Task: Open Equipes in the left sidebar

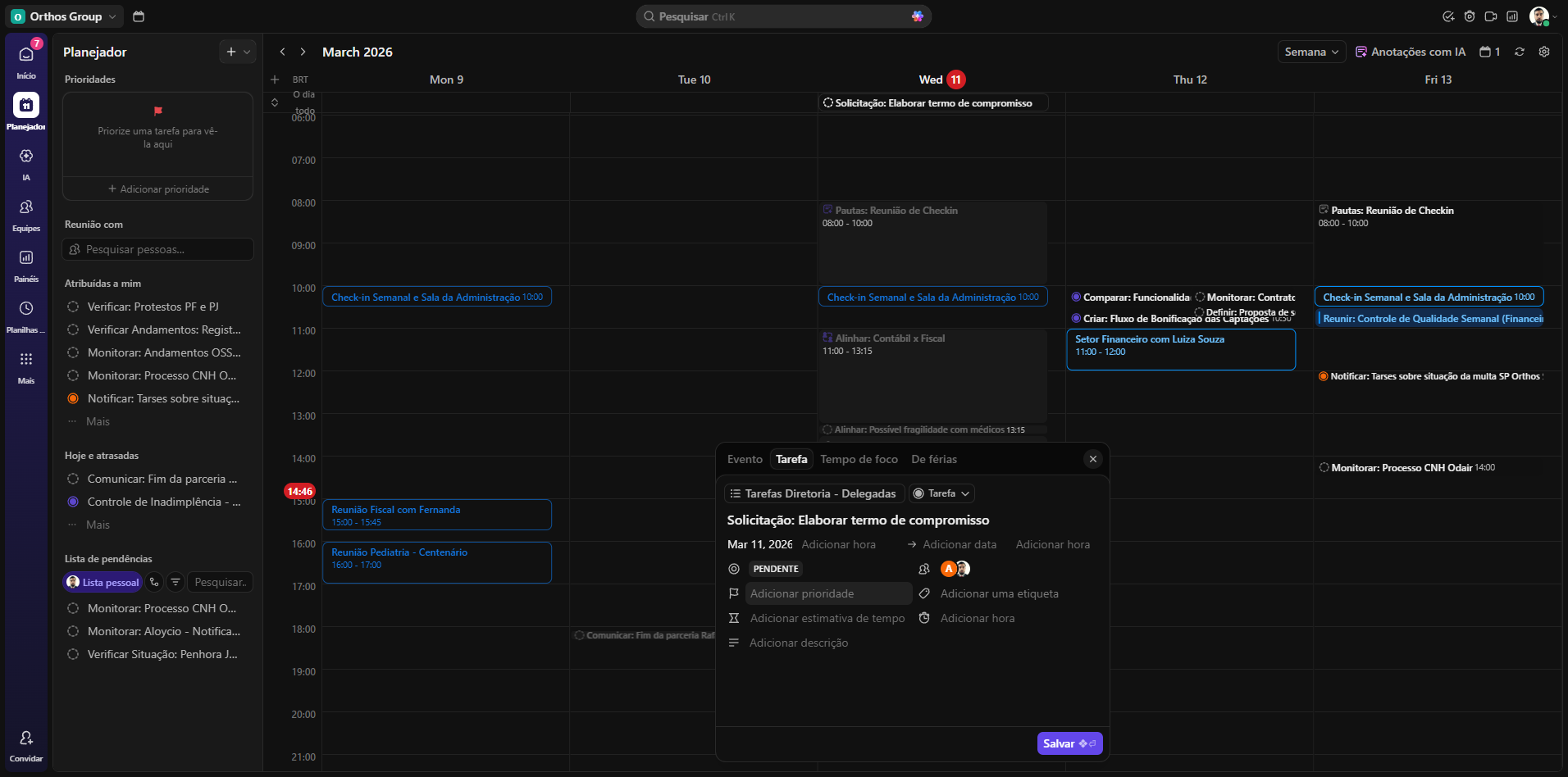Action: pos(26,207)
